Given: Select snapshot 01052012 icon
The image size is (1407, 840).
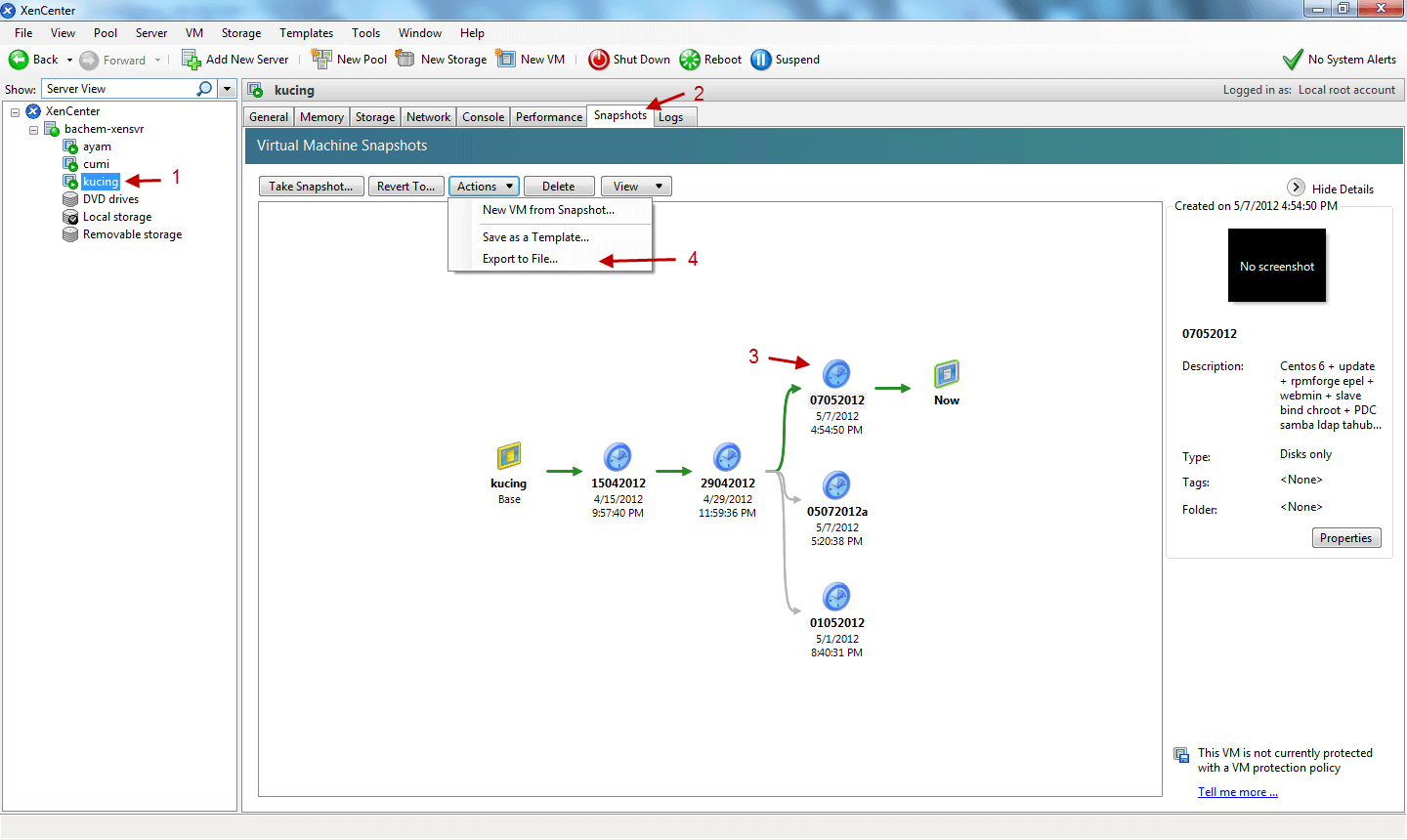Looking at the screenshot, I should coord(836,596).
